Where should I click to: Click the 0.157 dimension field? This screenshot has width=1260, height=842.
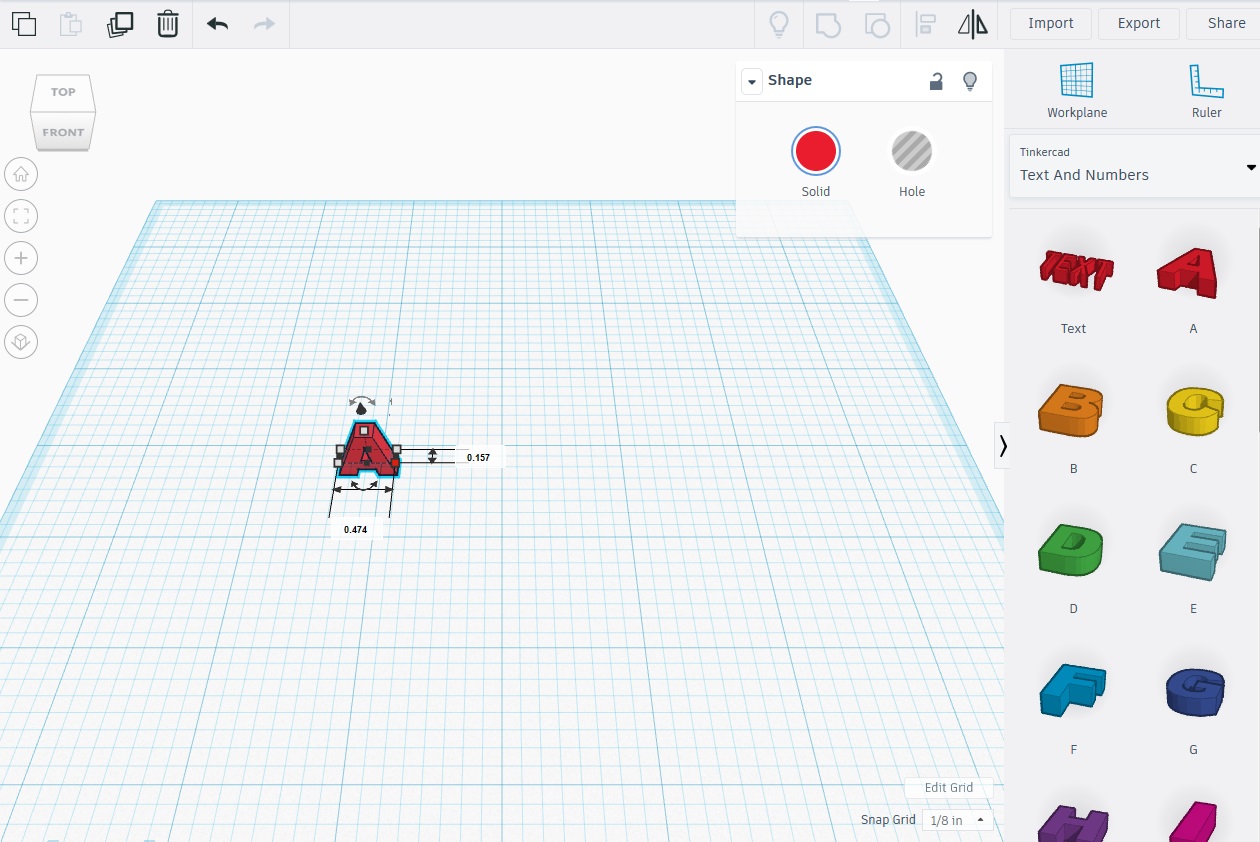pyautogui.click(x=479, y=458)
